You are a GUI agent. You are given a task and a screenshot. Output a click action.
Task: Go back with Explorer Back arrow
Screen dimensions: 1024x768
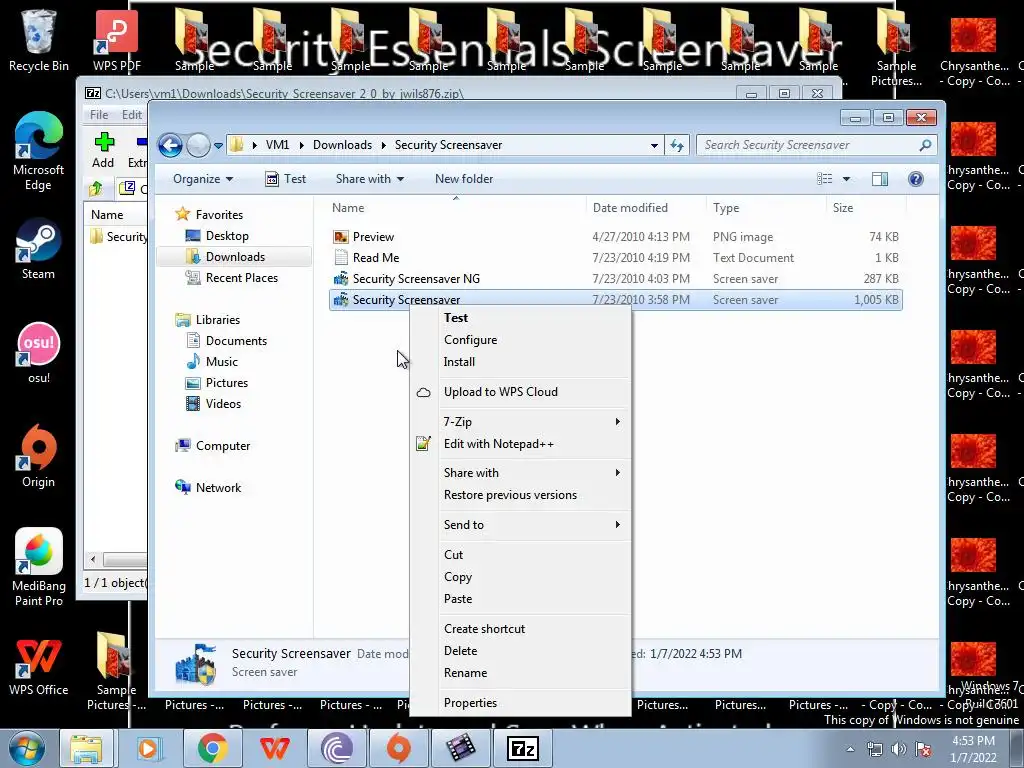[170, 145]
